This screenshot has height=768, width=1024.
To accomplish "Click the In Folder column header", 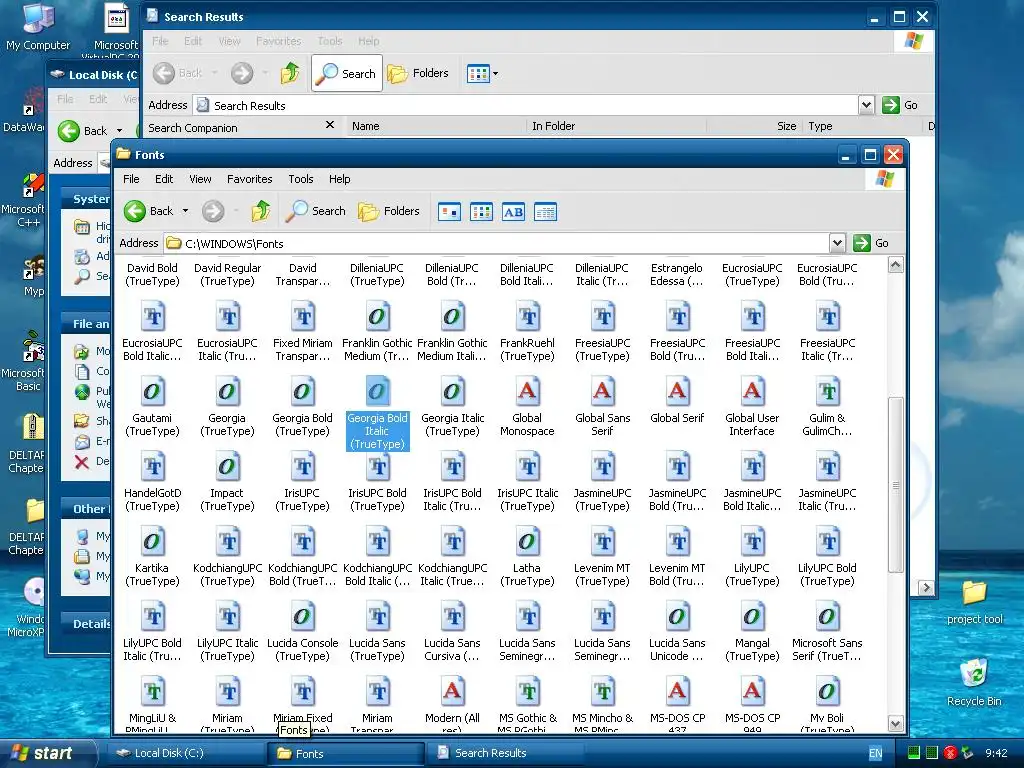I will [616, 126].
